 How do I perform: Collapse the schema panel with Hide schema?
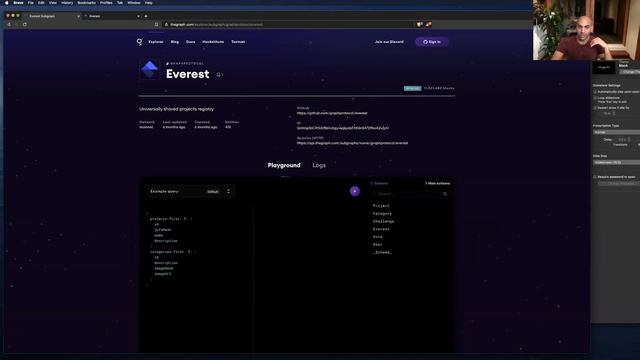[437, 183]
